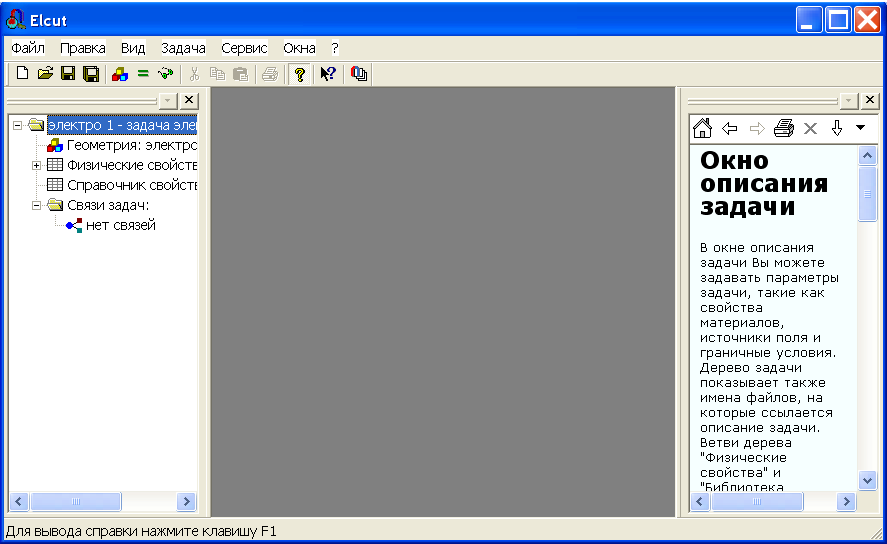Open the Окна menu

(299, 48)
